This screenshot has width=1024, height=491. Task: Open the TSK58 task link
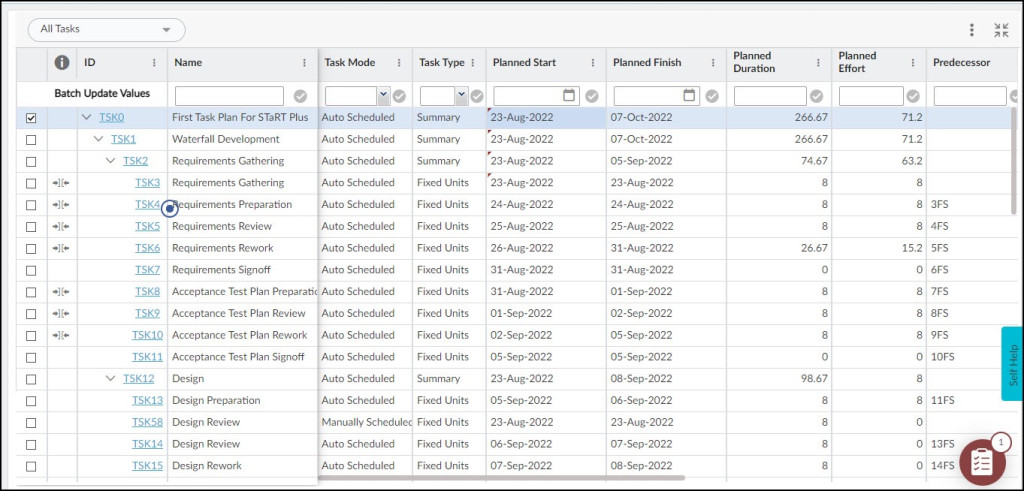tap(148, 422)
